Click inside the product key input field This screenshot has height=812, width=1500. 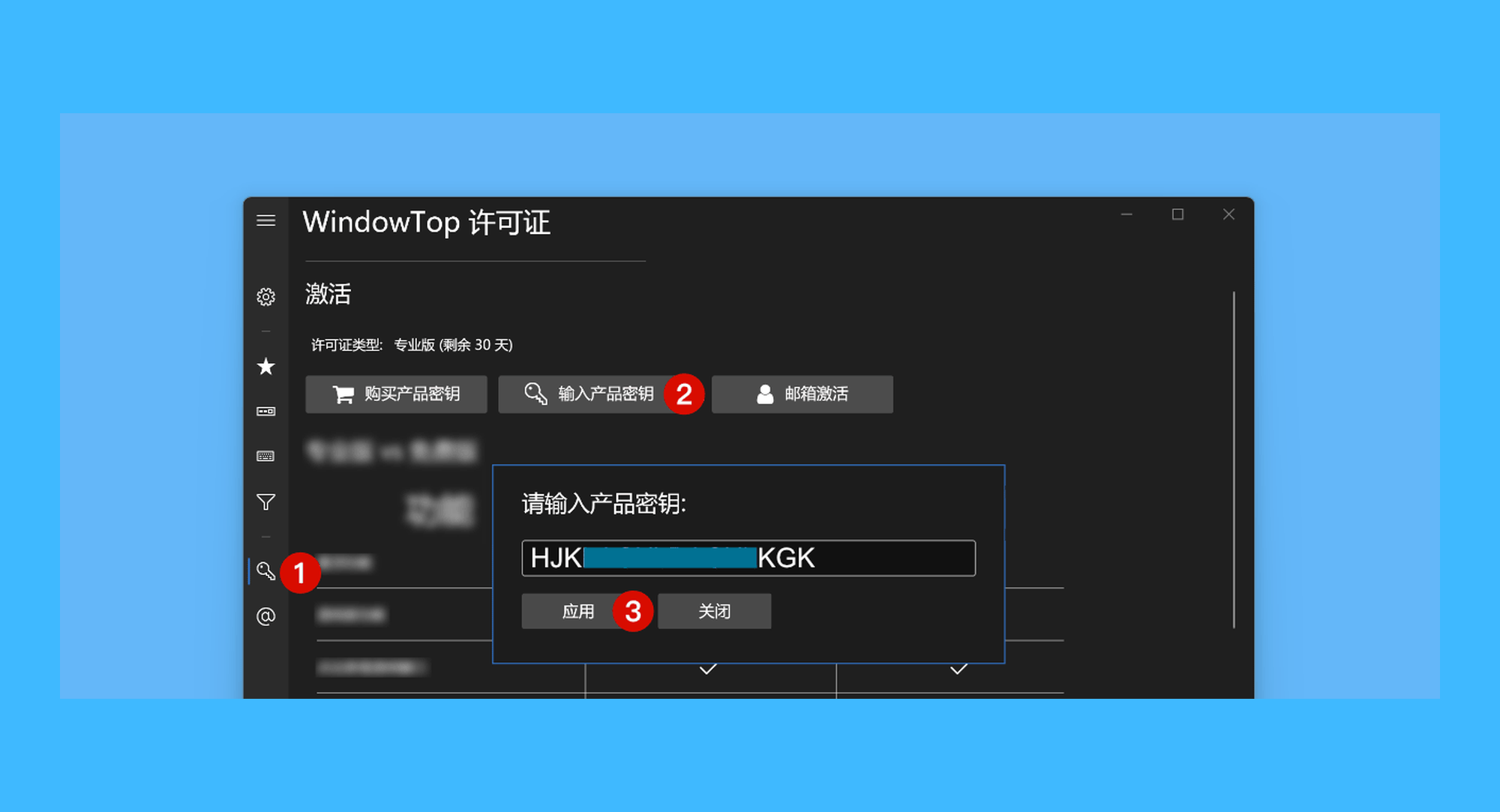[748, 558]
